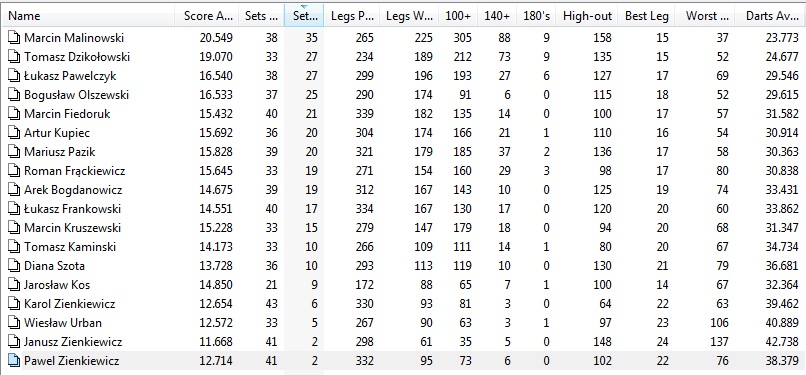Click darts average value 23.773
The width and height of the screenshot is (806, 375).
tap(781, 38)
